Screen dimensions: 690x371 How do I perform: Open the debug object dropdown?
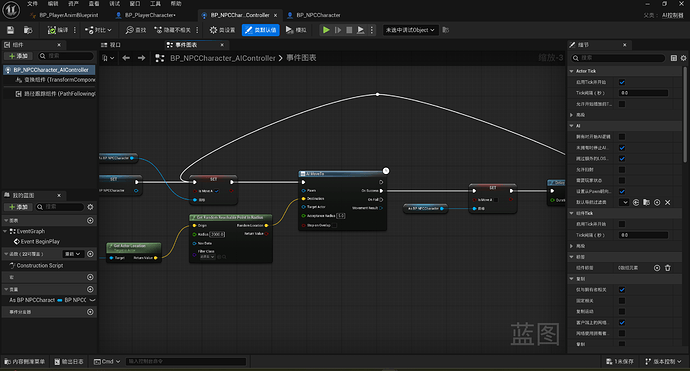click(x=410, y=30)
